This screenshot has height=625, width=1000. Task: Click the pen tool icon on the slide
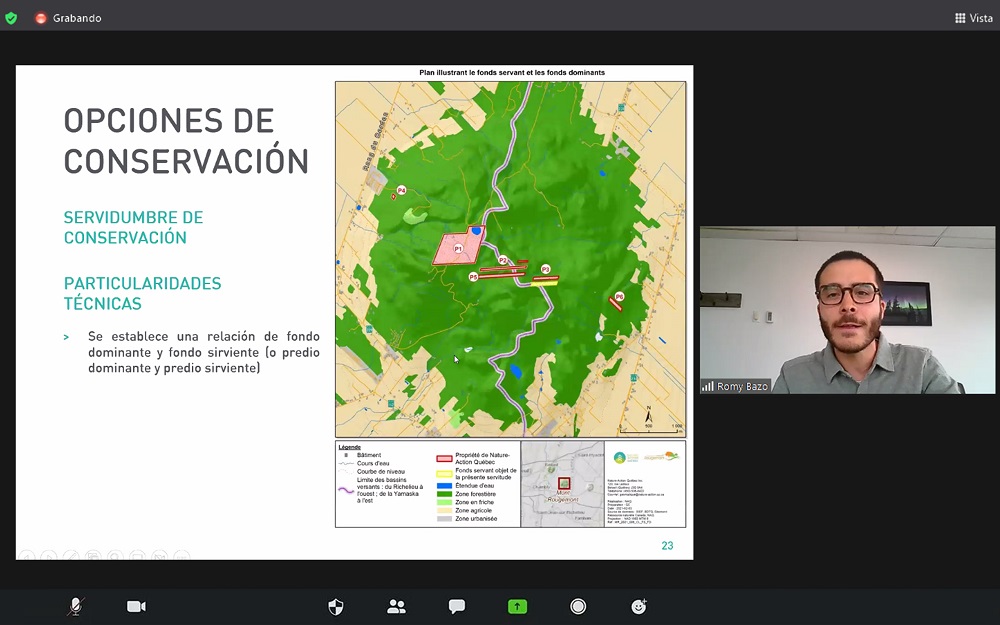(71, 555)
